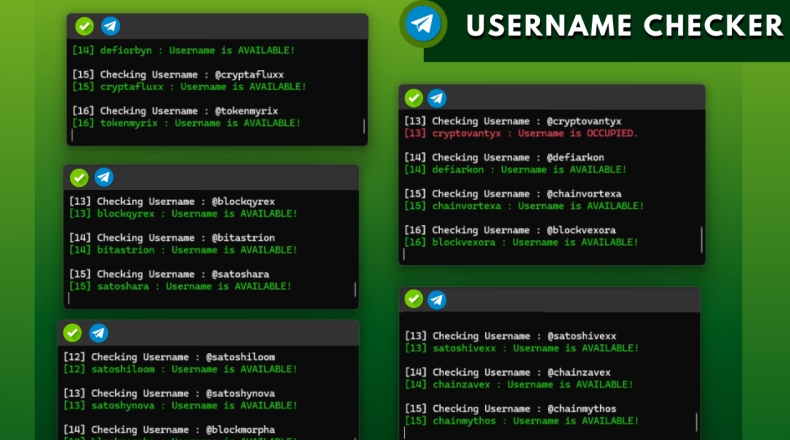790x440 pixels.
Task: Click the green checkmark in the cryptovantyx window
Action: coord(413,98)
